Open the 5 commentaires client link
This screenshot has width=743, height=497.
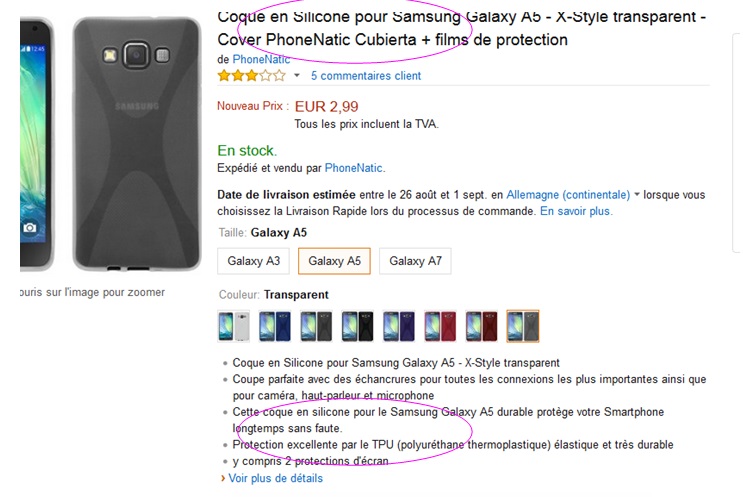(366, 76)
